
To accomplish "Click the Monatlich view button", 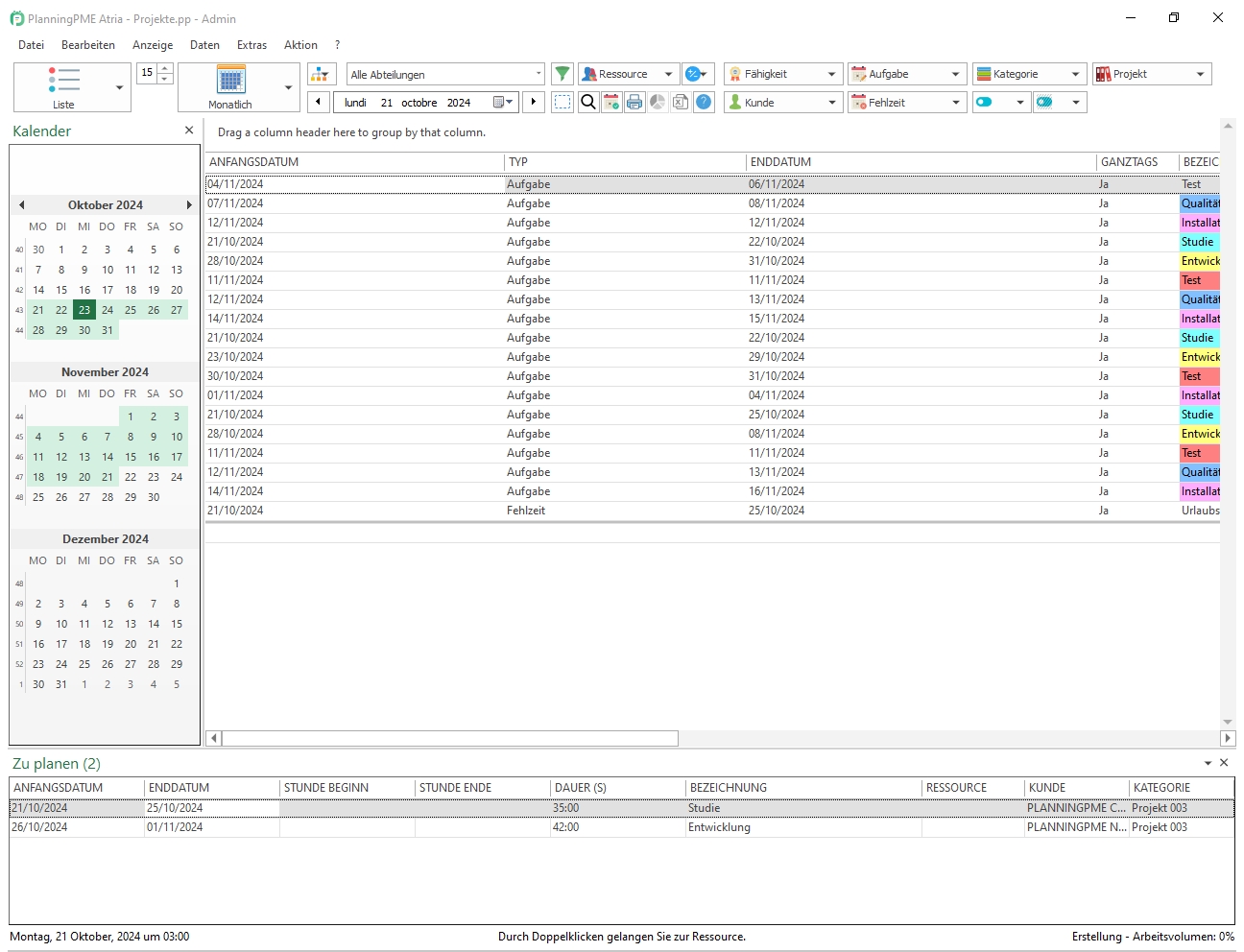I will click(x=230, y=87).
